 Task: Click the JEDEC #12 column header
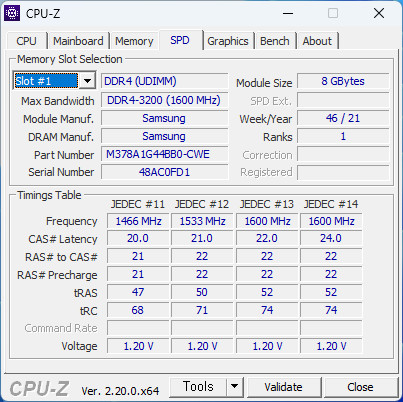[202, 204]
